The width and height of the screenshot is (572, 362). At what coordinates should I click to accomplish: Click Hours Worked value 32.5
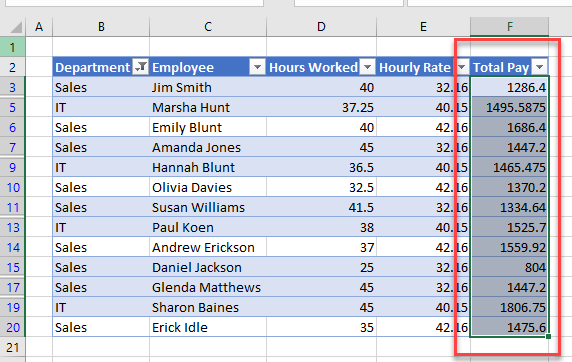pyautogui.click(x=321, y=187)
